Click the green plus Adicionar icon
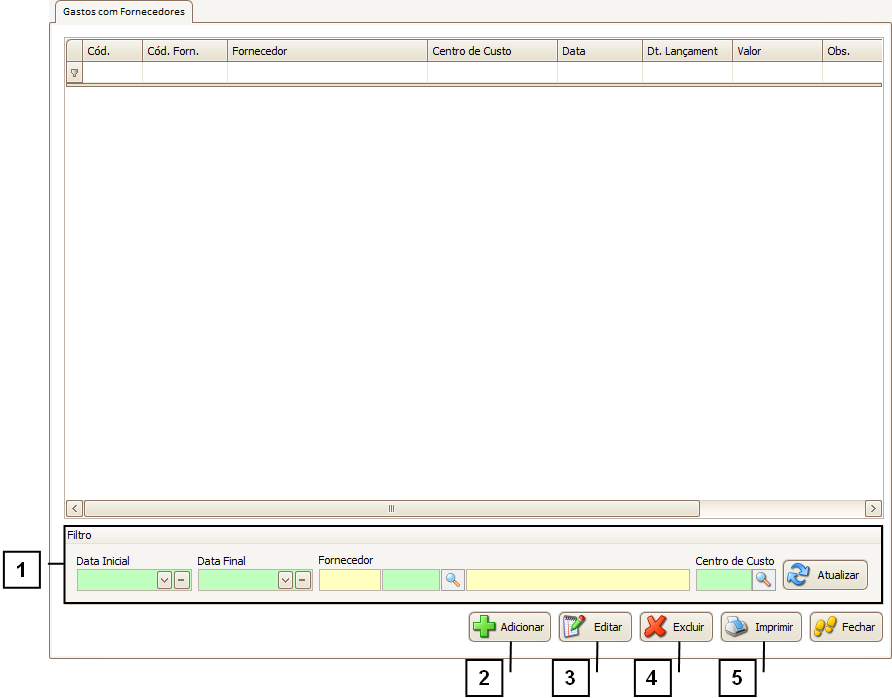 pos(484,627)
